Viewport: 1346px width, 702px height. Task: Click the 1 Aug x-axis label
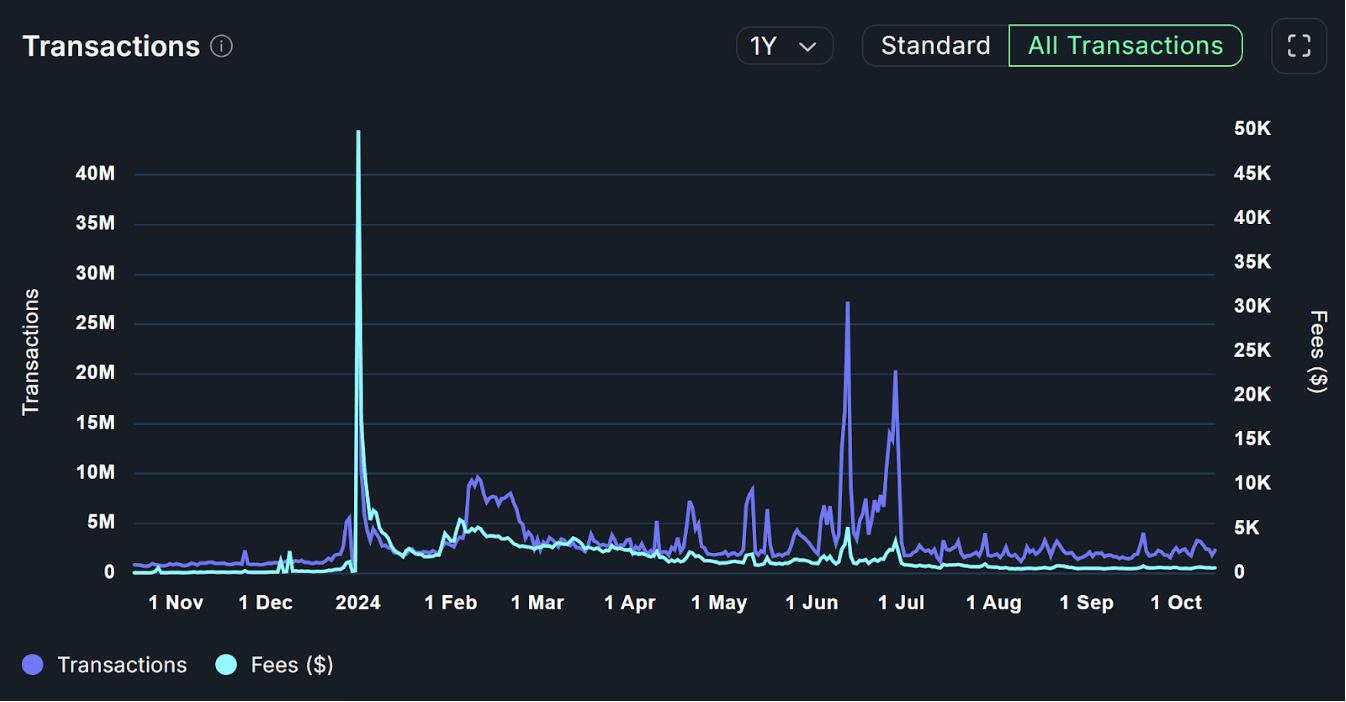pyautogui.click(x=994, y=602)
